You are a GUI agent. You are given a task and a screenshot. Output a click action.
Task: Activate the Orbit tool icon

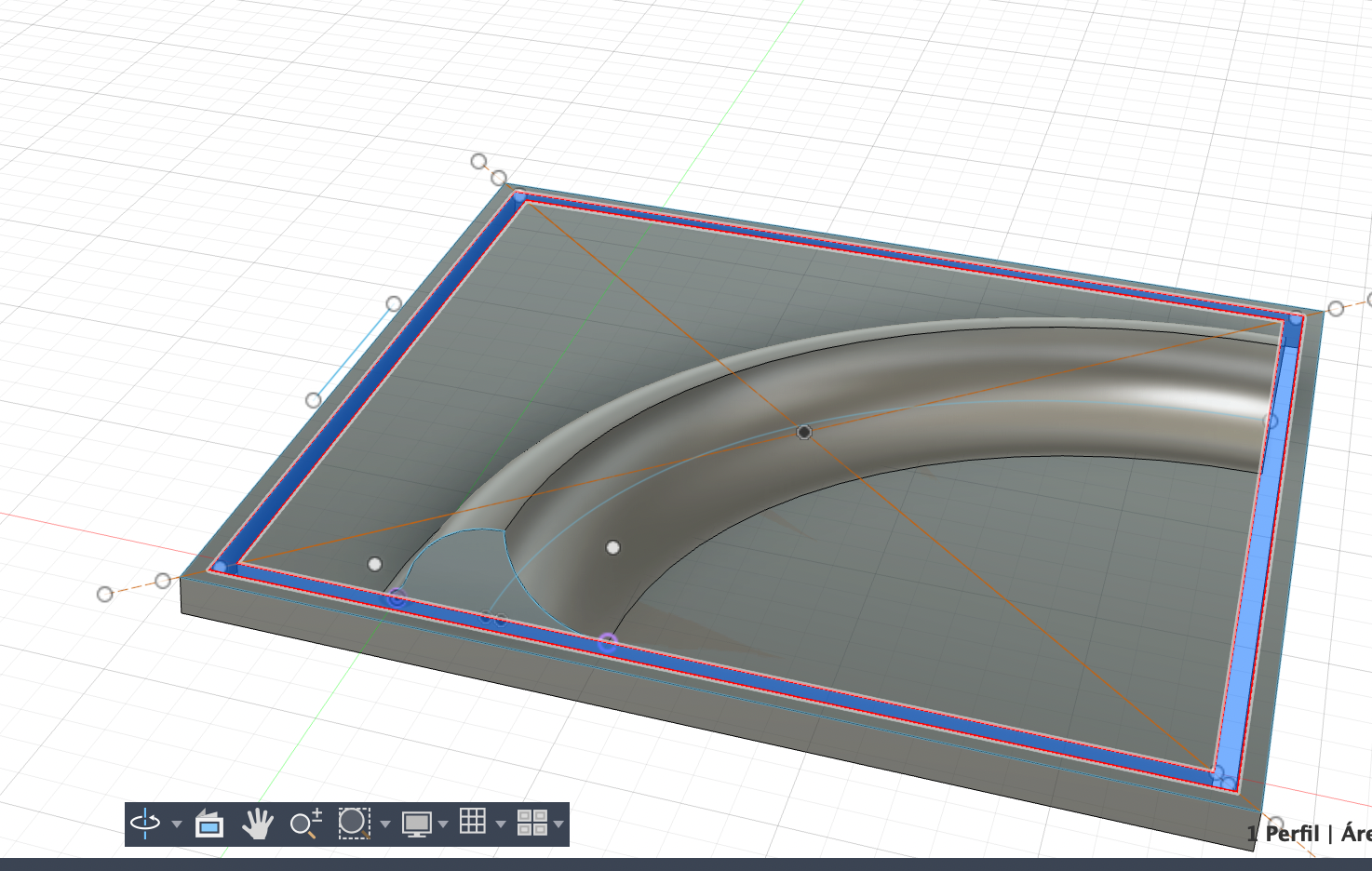145,824
